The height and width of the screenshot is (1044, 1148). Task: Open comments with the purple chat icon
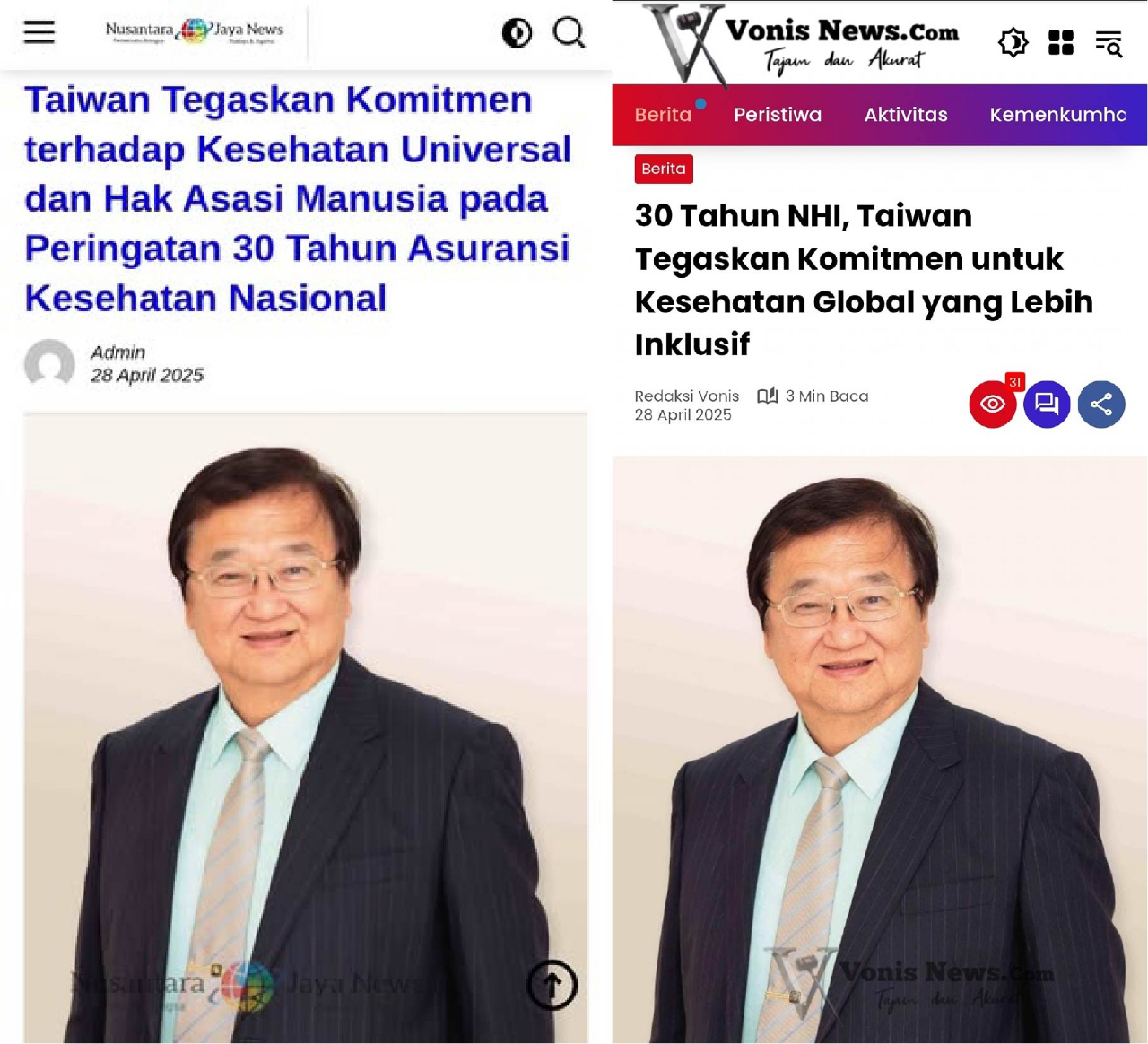[x=1047, y=405]
